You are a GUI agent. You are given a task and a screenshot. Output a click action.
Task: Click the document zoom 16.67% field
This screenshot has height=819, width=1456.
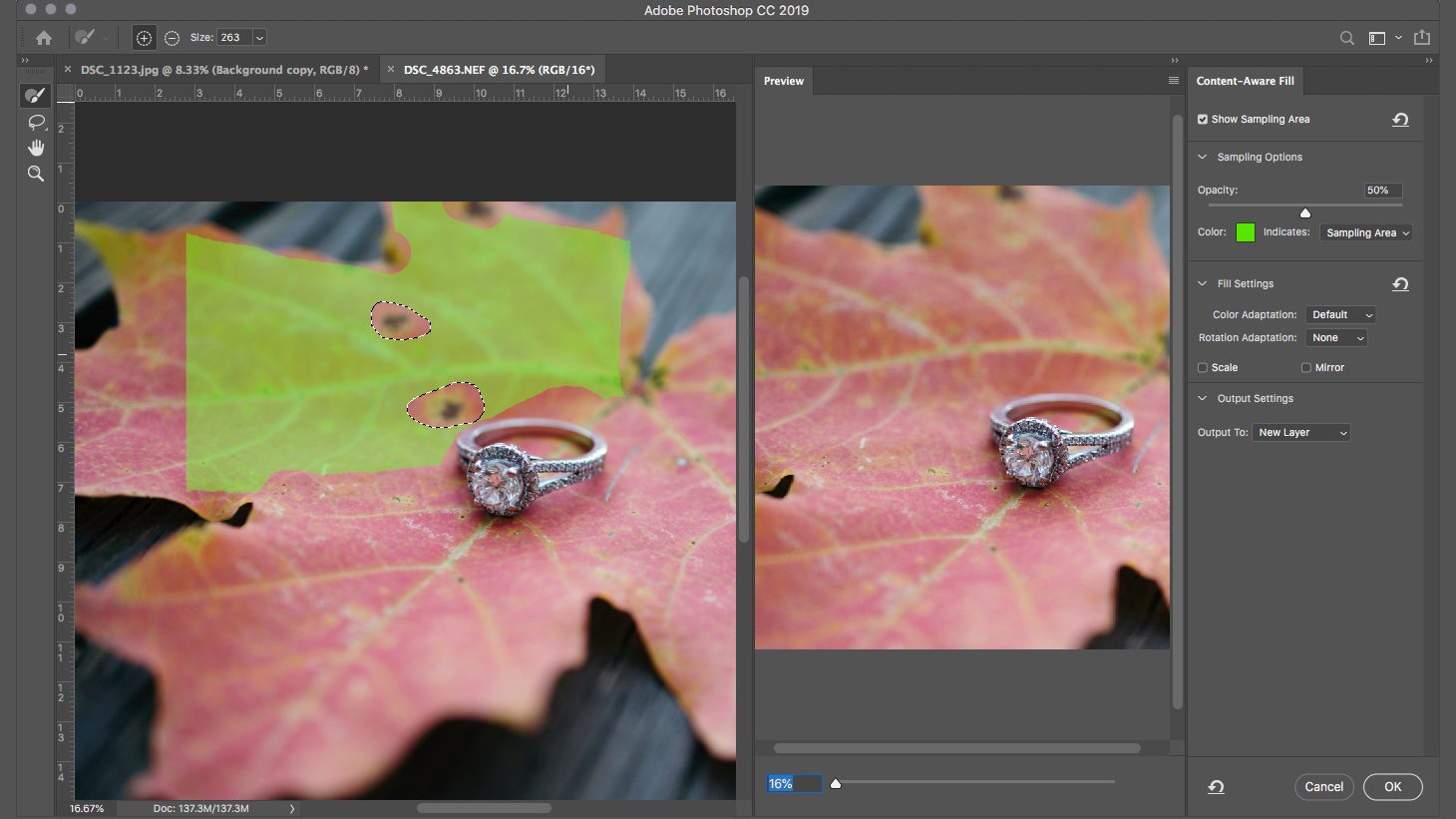[x=87, y=809]
